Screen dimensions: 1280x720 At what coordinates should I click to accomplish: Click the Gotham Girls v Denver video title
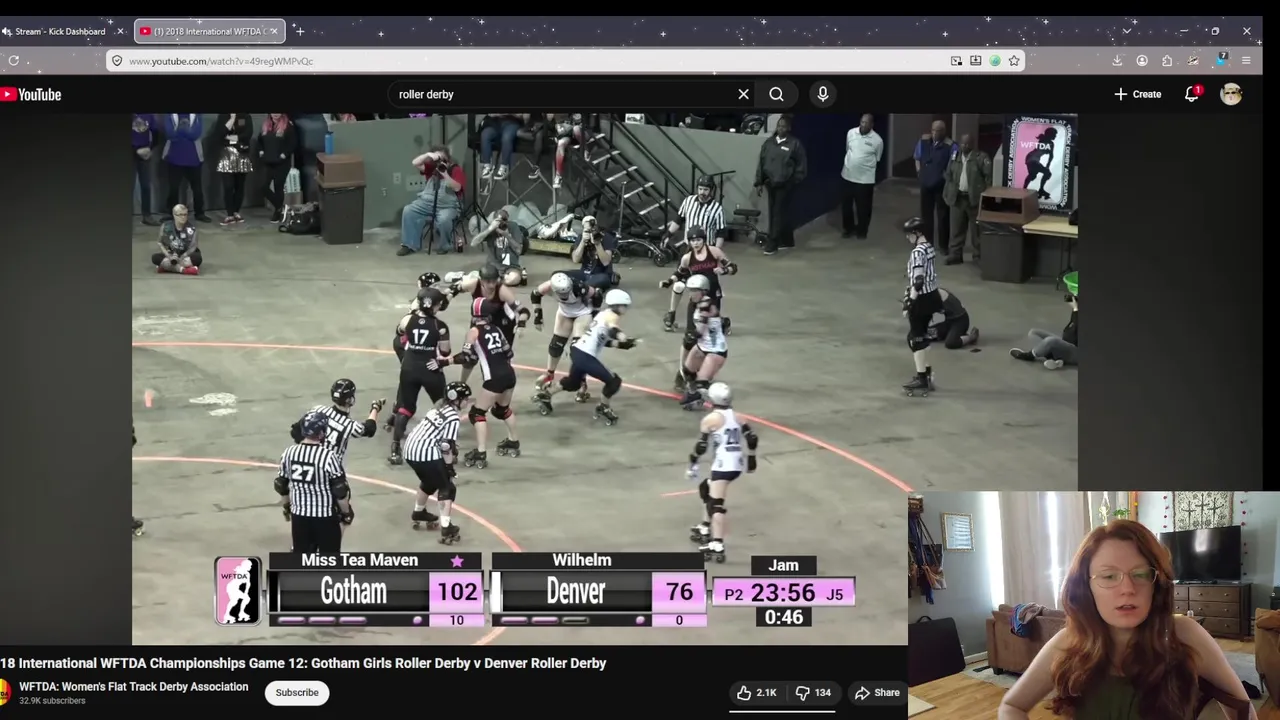(x=303, y=663)
